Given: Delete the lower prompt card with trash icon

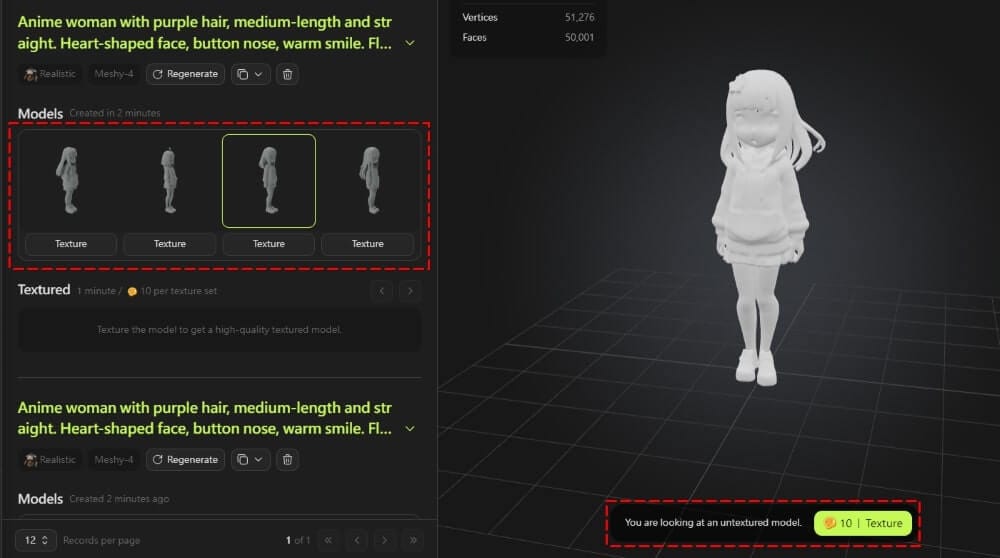Looking at the screenshot, I should pos(288,459).
